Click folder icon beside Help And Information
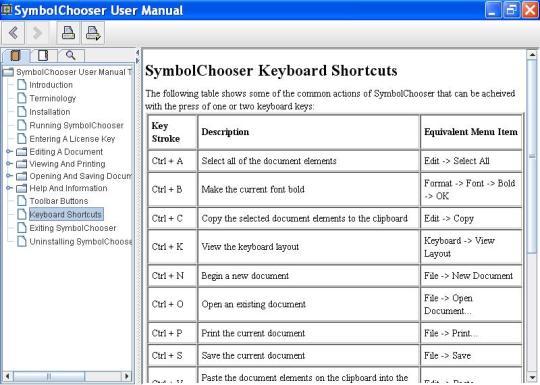 click(21, 188)
